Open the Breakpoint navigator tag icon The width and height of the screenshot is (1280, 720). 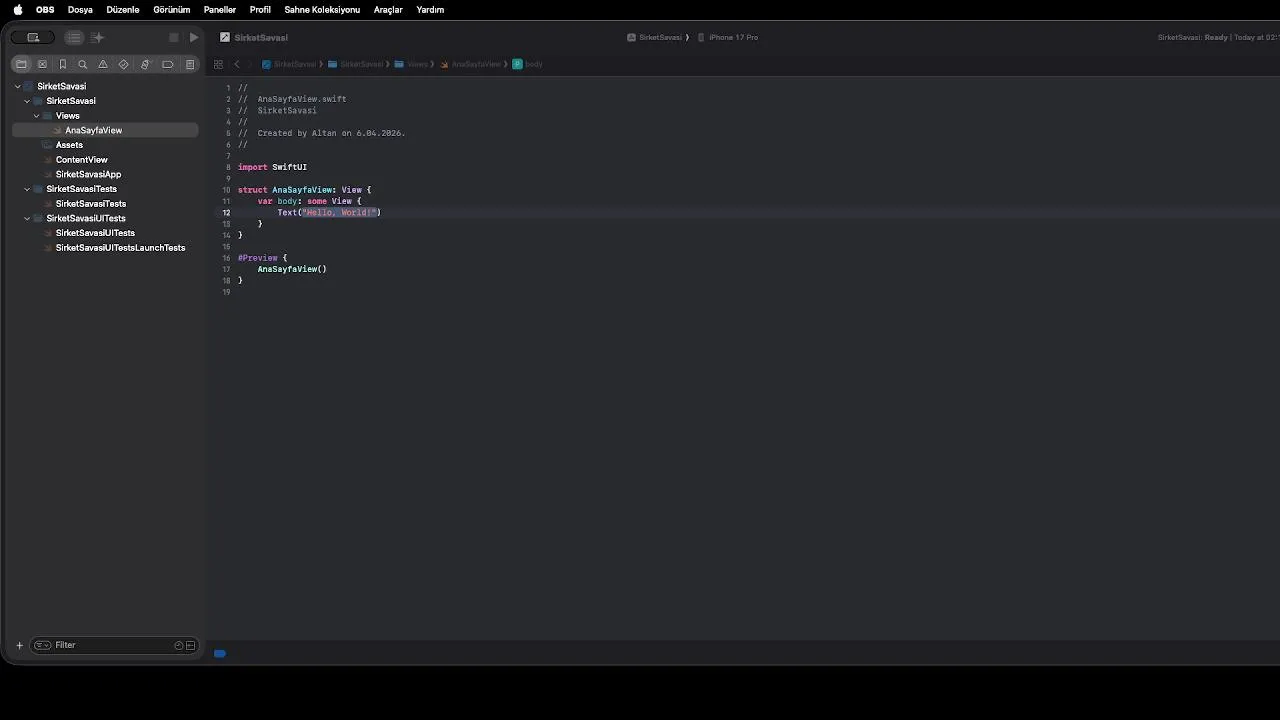[167, 64]
